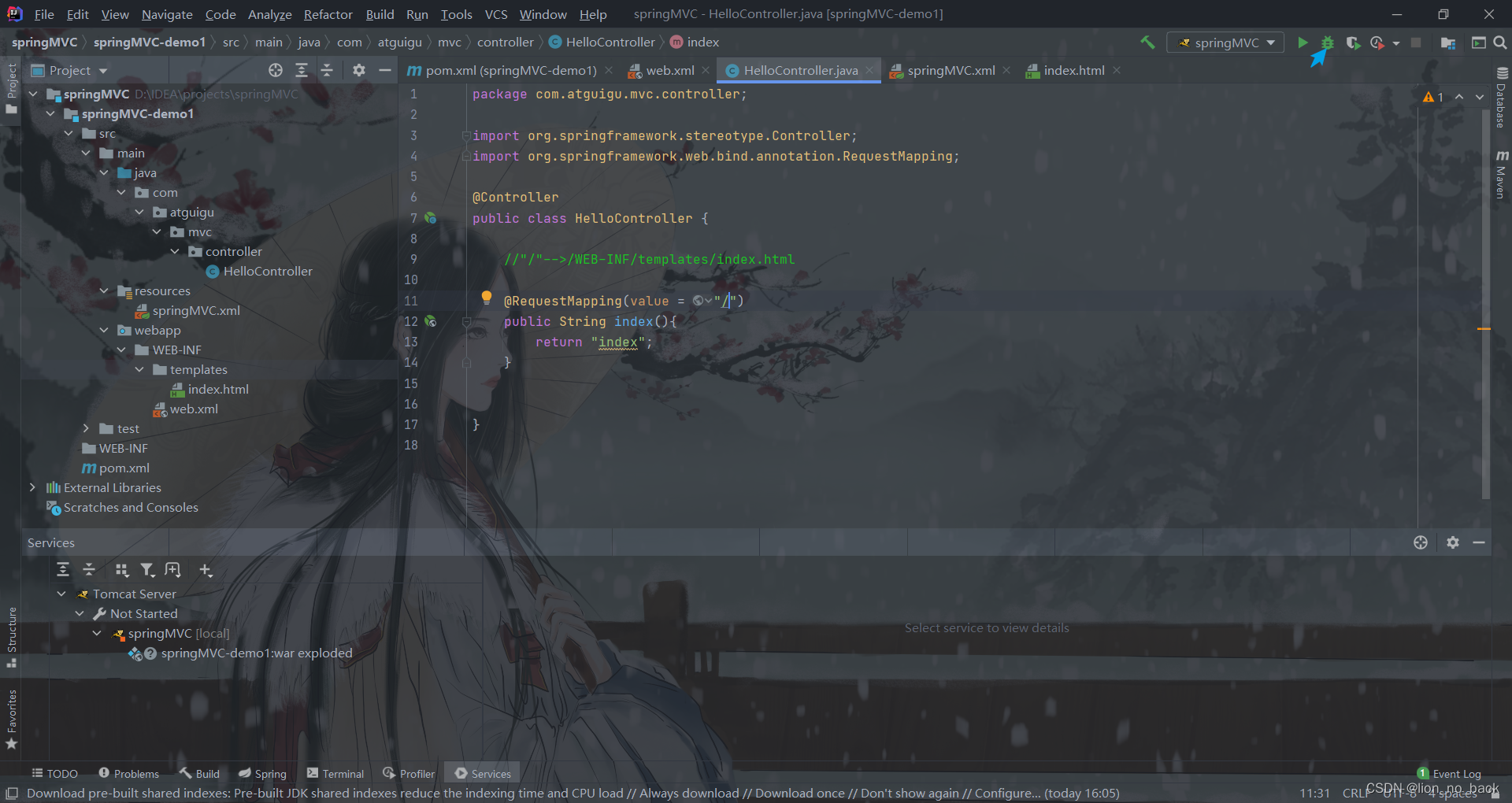Open the TODO tool window
1512x803 pixels.
pyautogui.click(x=54, y=774)
